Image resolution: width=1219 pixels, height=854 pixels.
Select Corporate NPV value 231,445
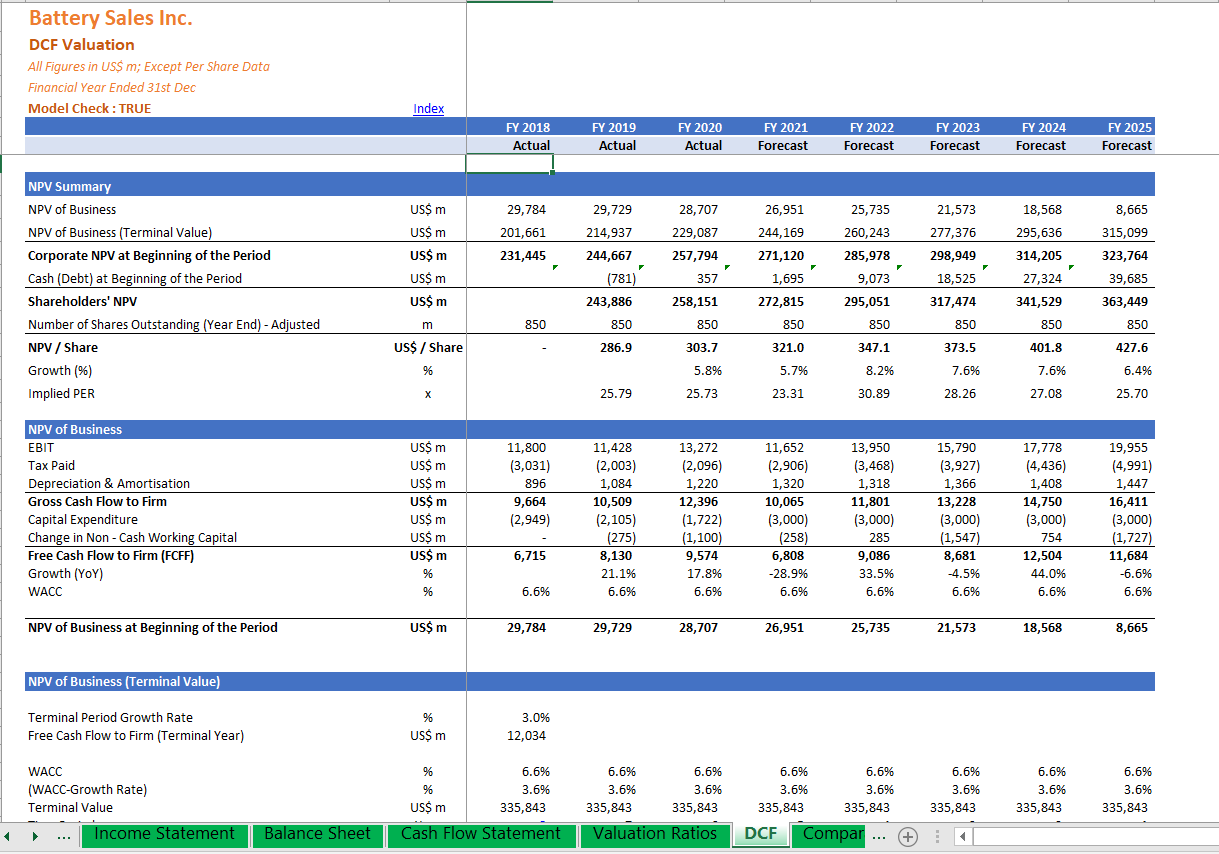pos(522,256)
